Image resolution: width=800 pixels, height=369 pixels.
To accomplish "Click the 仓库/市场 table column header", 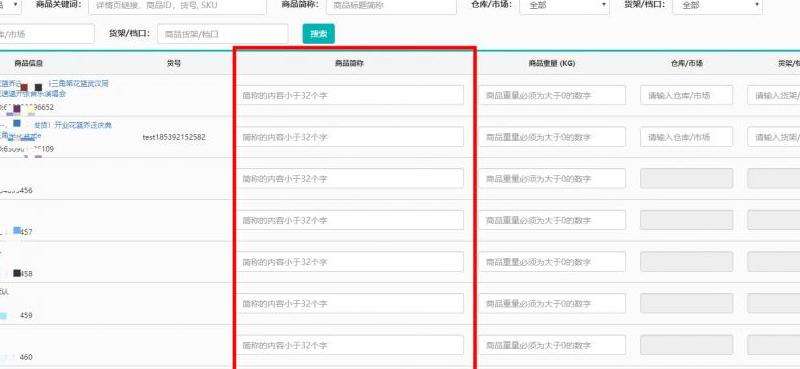I will [x=686, y=64].
